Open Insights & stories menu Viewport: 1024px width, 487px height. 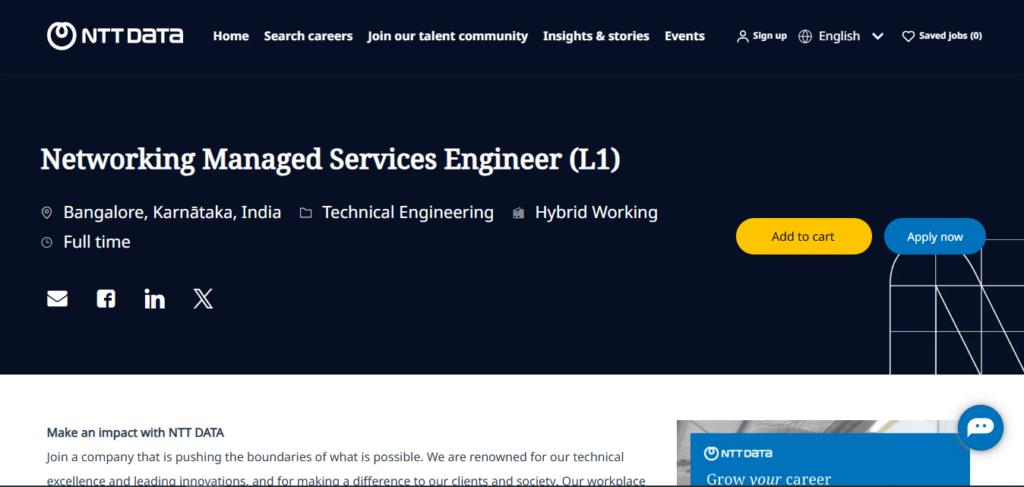596,36
